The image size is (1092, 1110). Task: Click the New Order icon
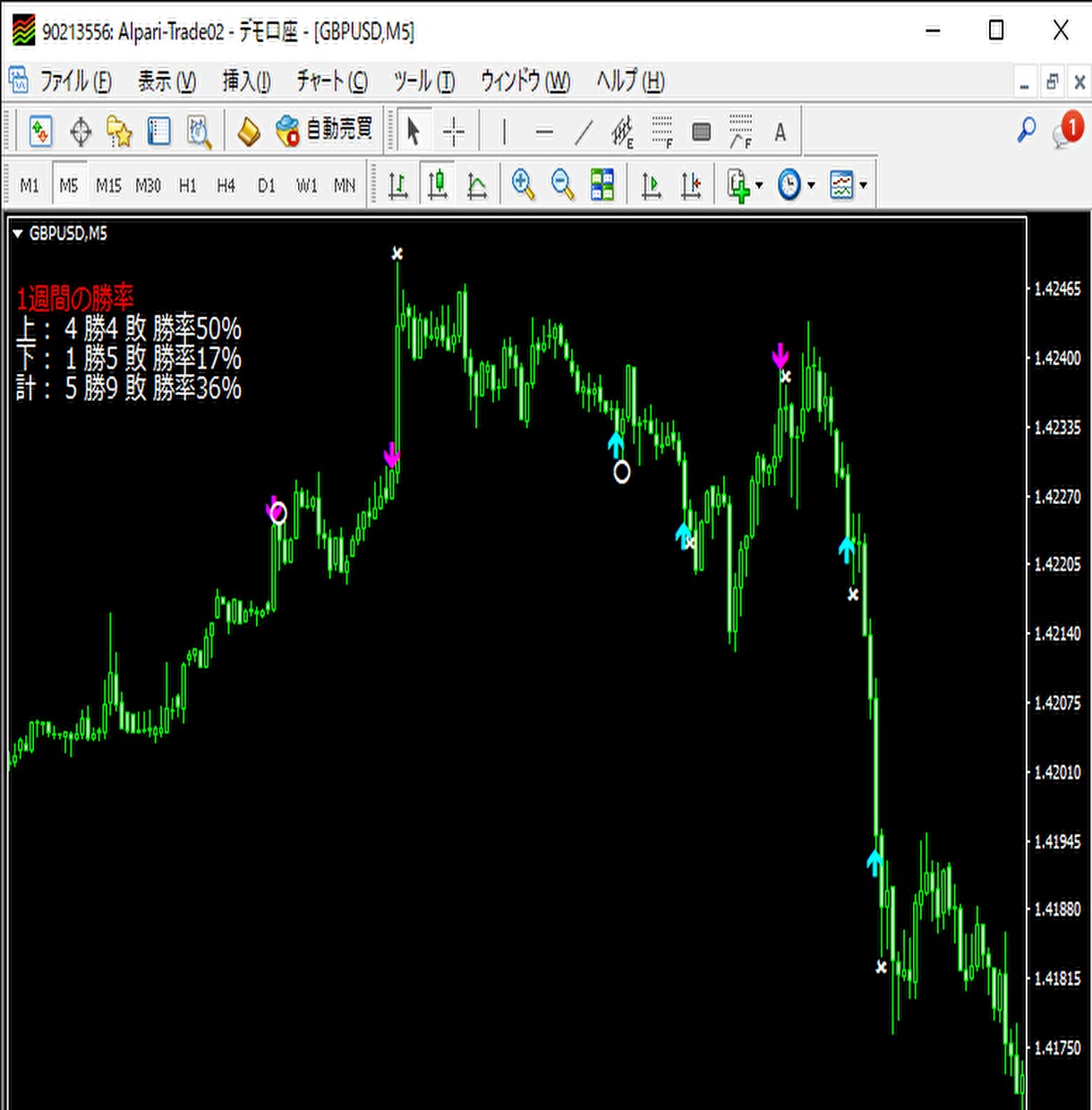click(248, 132)
